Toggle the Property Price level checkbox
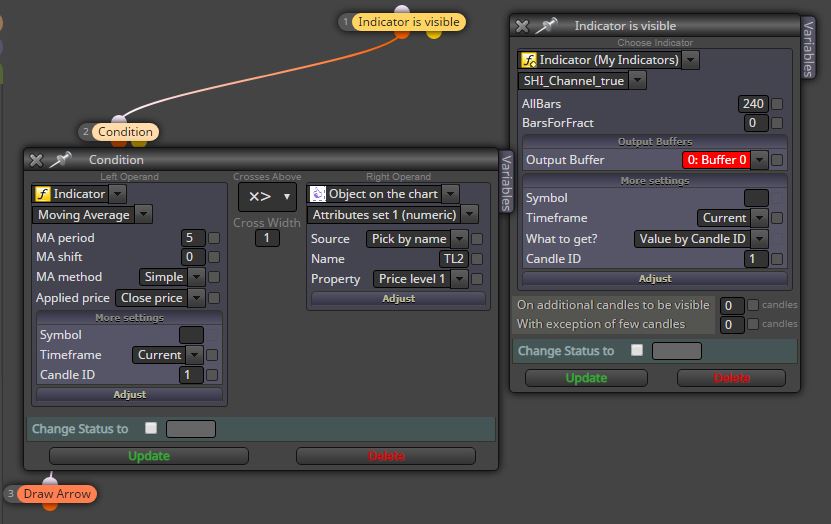The height and width of the screenshot is (524, 831). pos(477,279)
